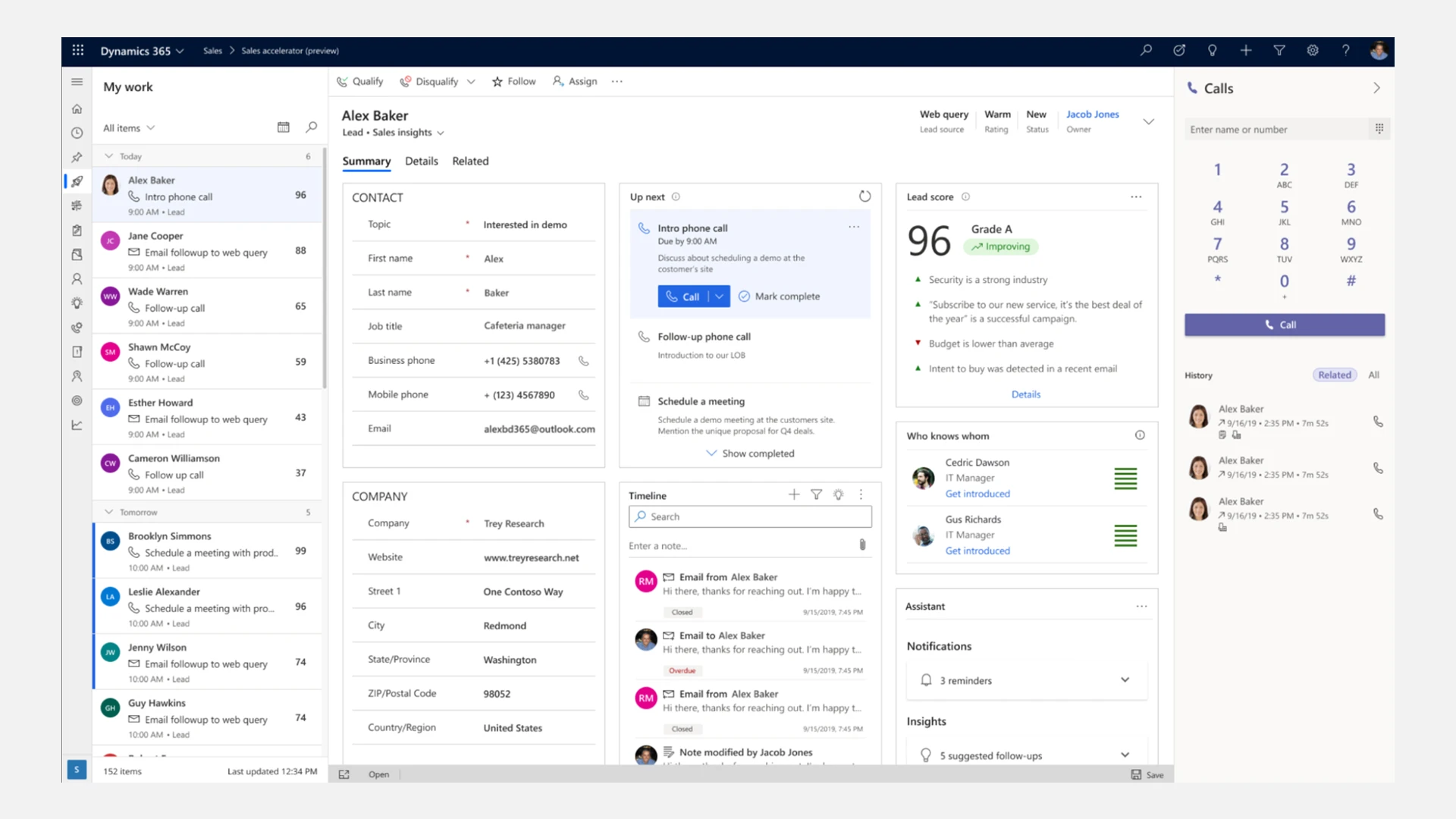1456x819 pixels.
Task: Click purple Call button in dialer
Action: pyautogui.click(x=1285, y=325)
